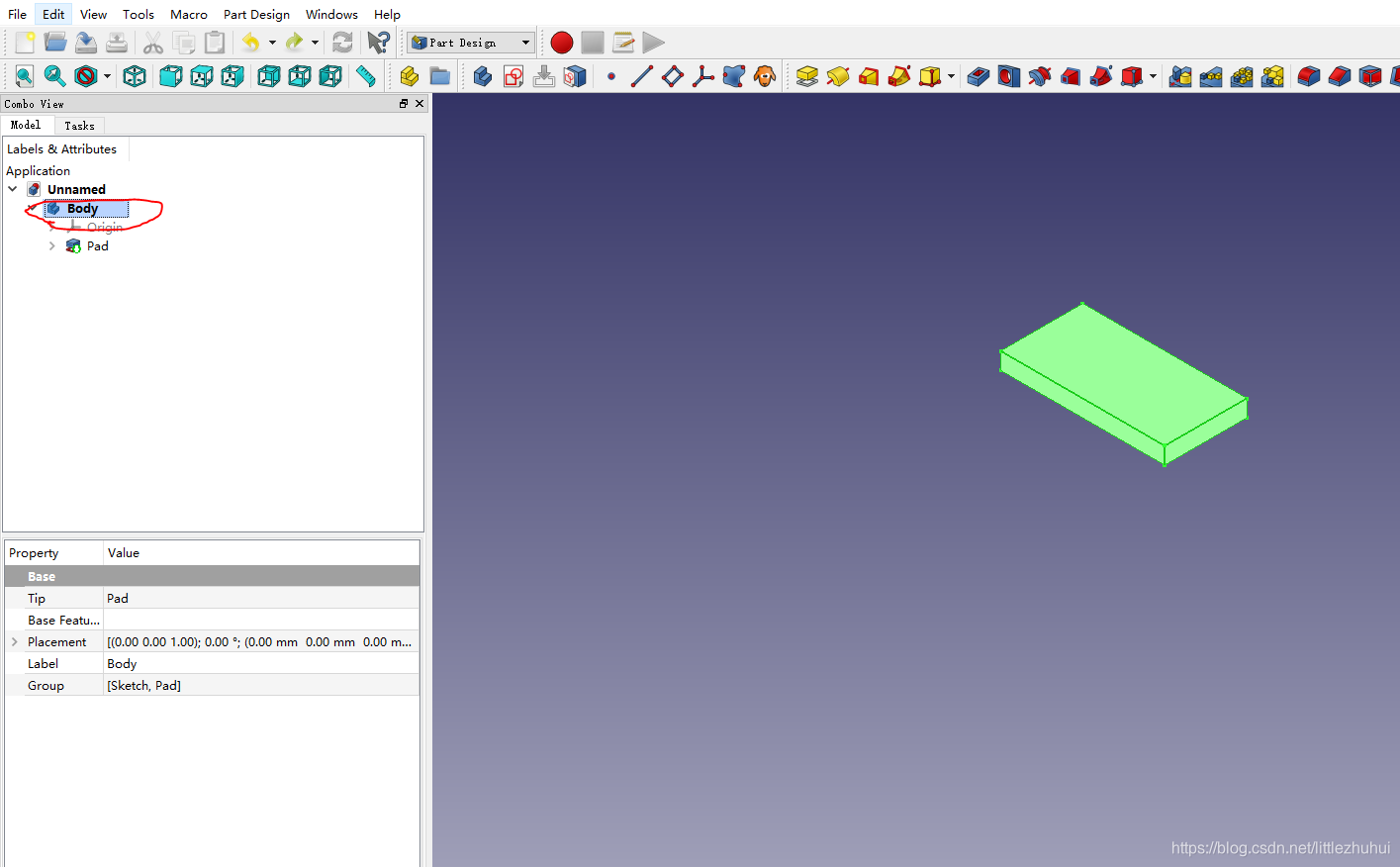Open a file using the folder icon
1400x867 pixels.
(x=55, y=43)
